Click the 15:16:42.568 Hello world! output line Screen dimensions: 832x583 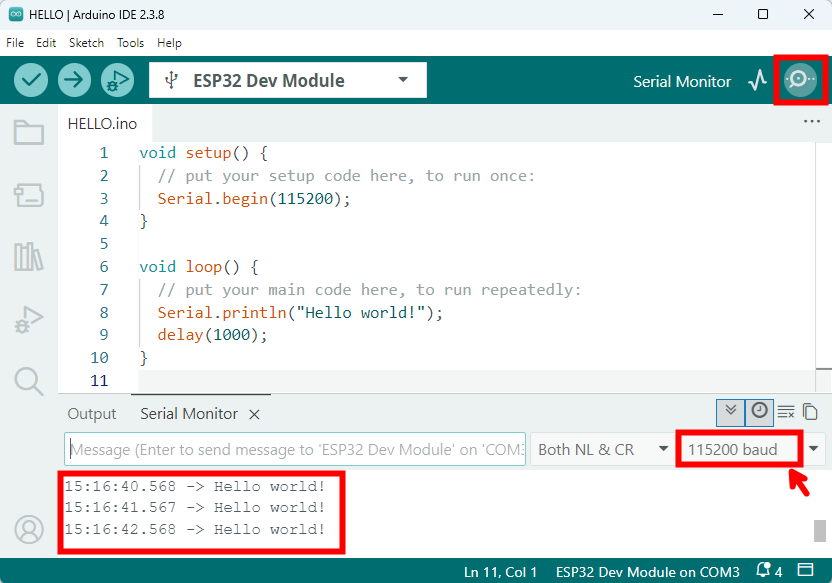pos(195,529)
